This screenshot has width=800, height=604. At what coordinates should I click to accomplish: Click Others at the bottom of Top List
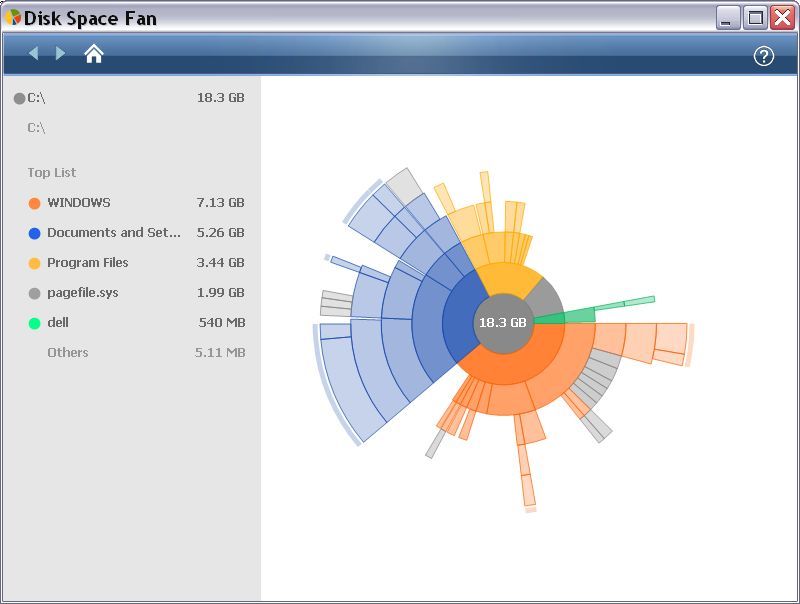coord(67,352)
